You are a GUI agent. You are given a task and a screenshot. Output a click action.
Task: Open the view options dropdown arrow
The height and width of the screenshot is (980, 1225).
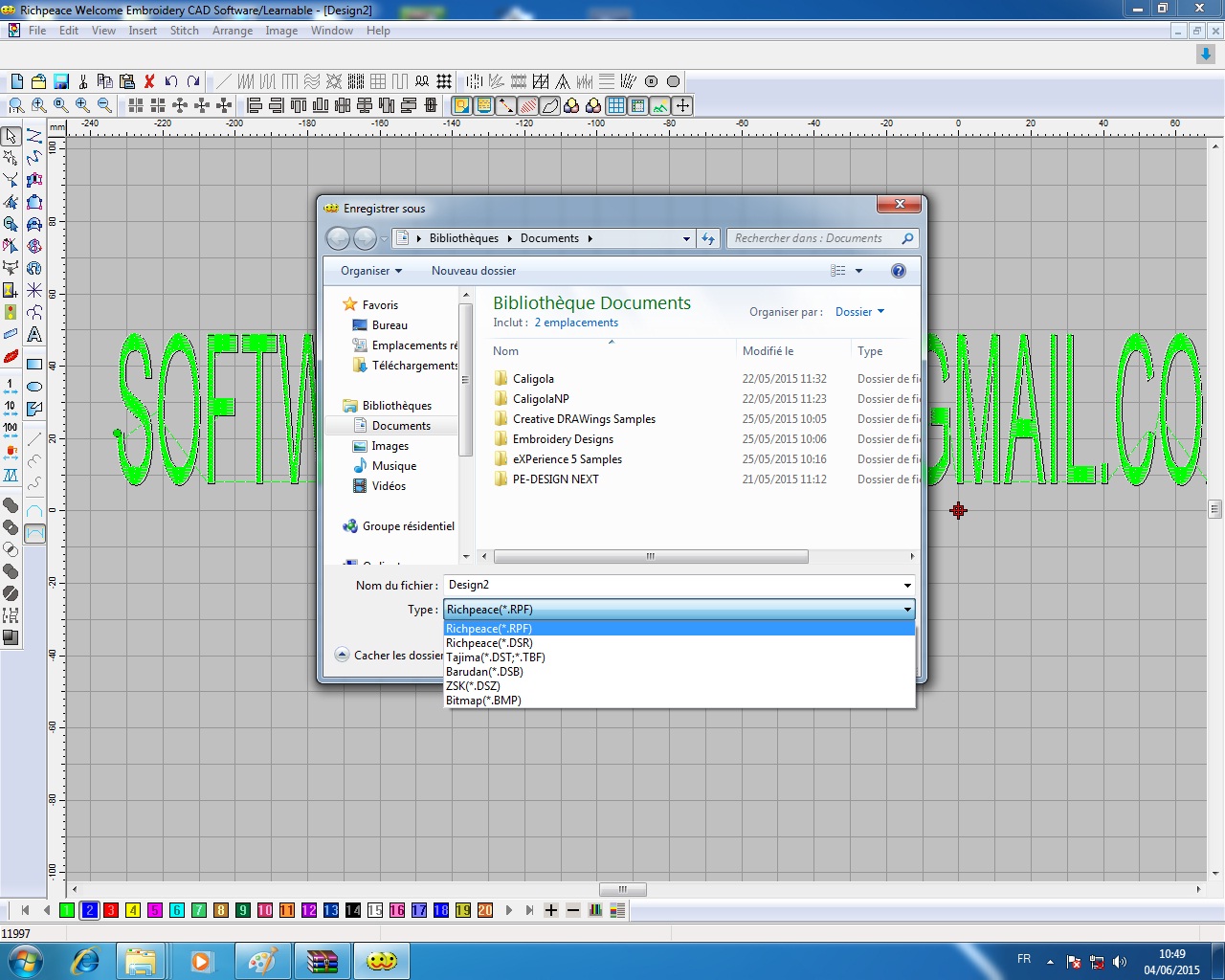click(858, 271)
